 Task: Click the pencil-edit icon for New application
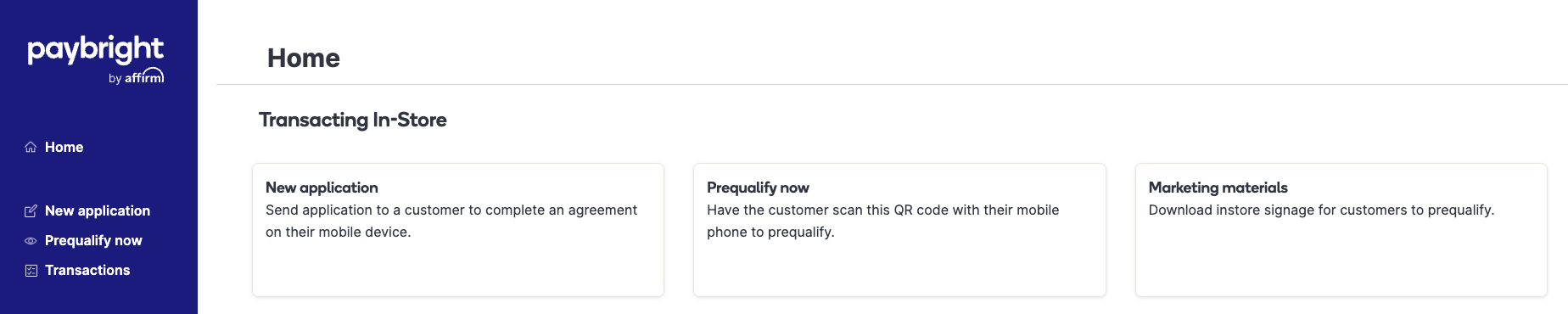coord(31,211)
